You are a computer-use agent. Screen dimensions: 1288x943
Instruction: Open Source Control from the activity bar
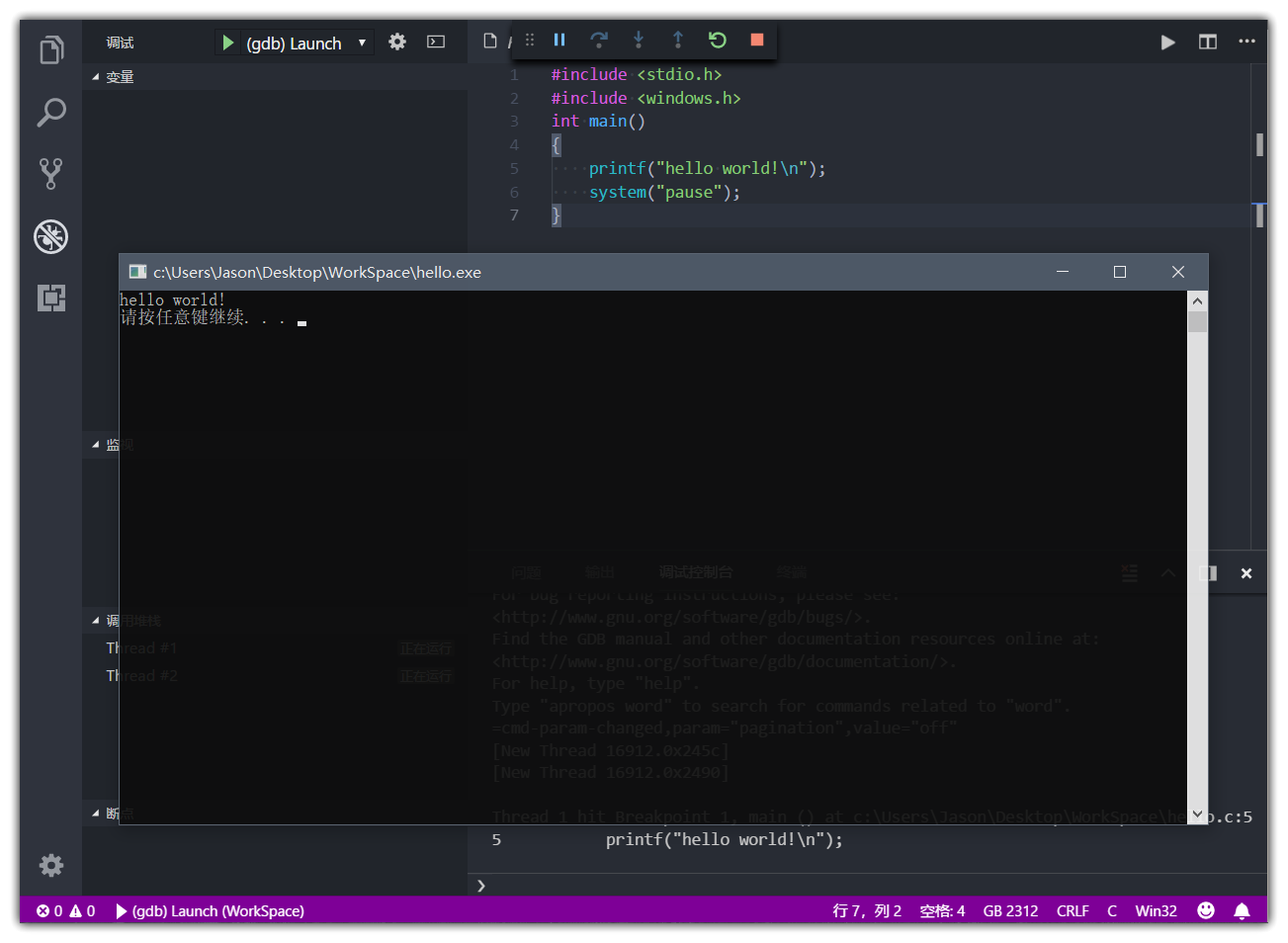click(x=50, y=174)
